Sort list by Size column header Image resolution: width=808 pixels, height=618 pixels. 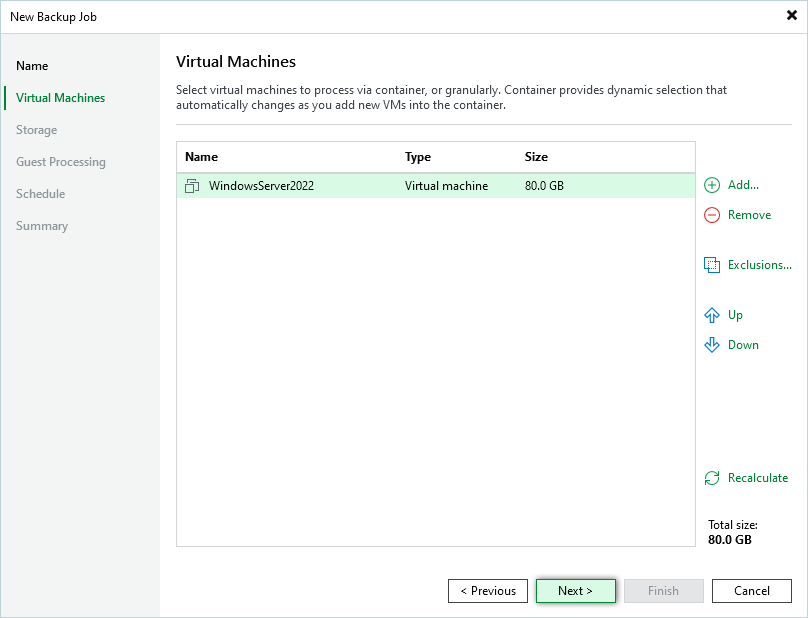point(536,157)
